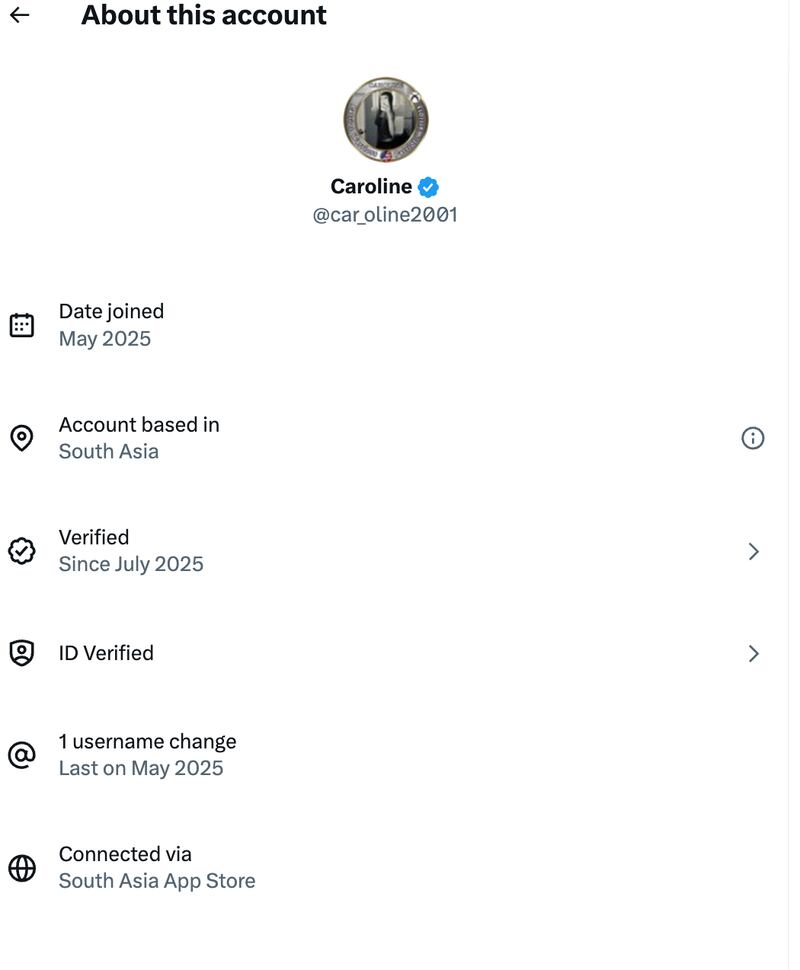Click the Date joined May 2025 entry
Image resolution: width=800 pixels, height=970 pixels.
(x=110, y=325)
